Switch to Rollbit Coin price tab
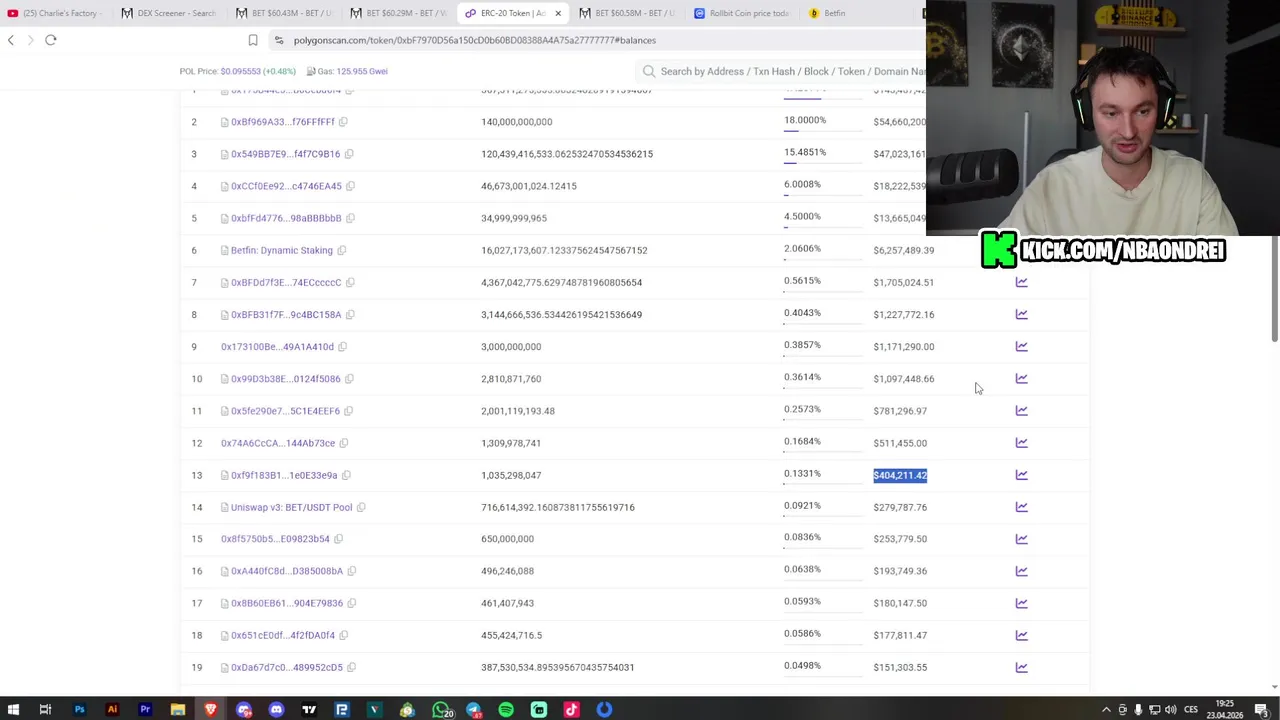The height and width of the screenshot is (720, 1280). point(742,13)
